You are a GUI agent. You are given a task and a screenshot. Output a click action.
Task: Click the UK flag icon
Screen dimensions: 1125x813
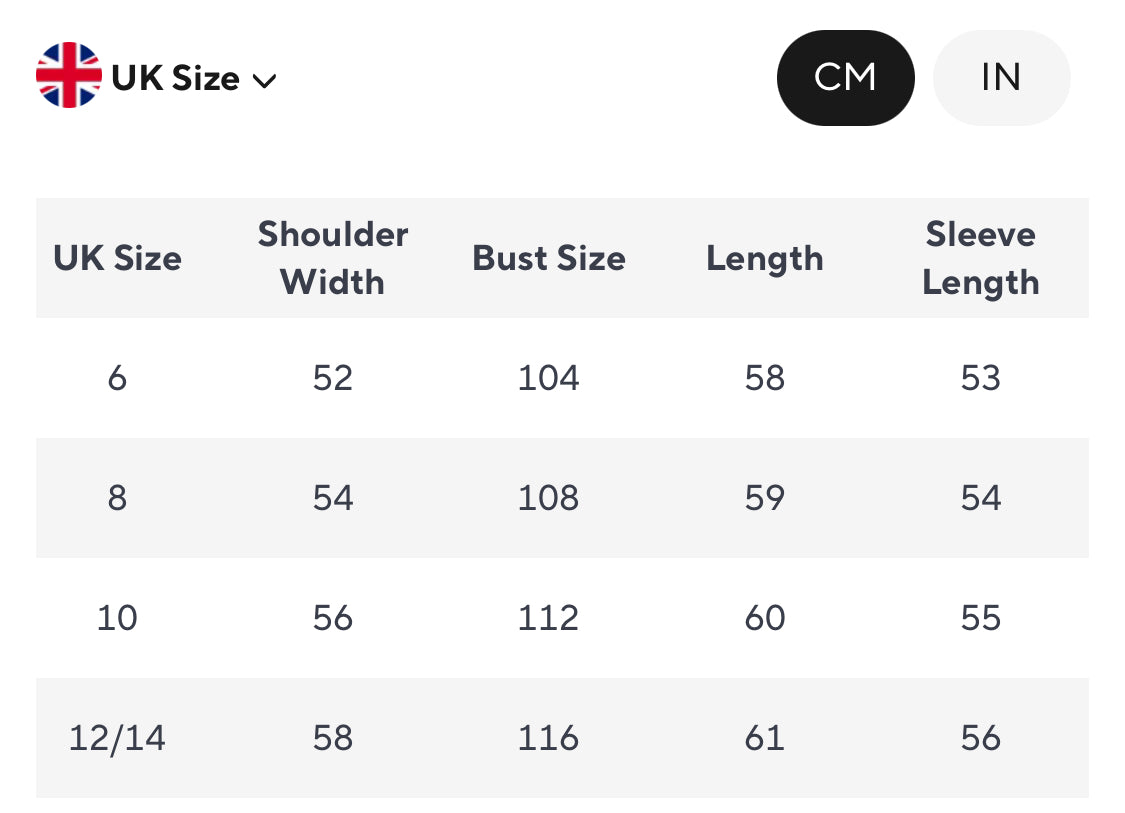(68, 76)
